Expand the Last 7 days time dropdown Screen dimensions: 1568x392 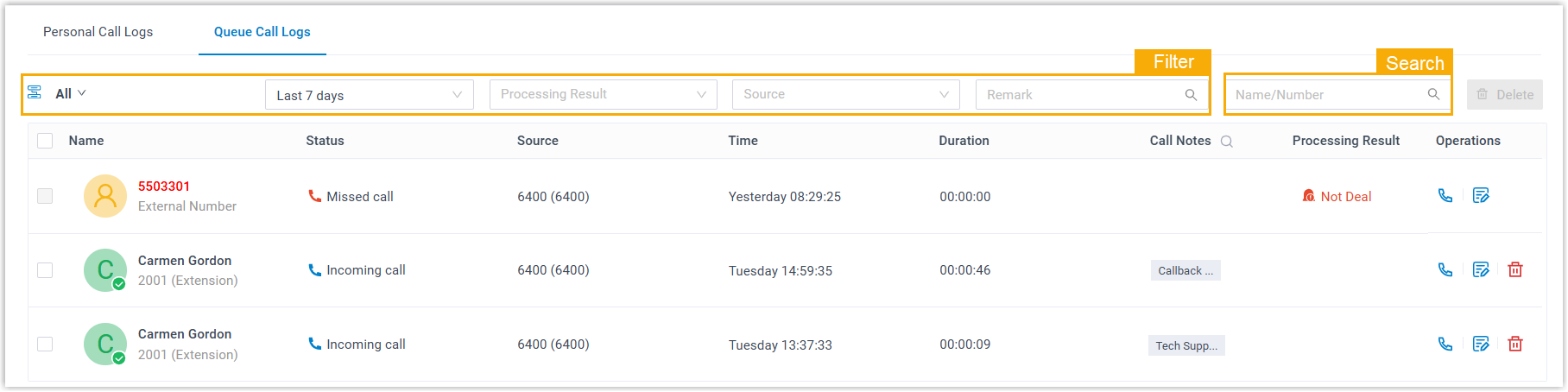(x=370, y=95)
